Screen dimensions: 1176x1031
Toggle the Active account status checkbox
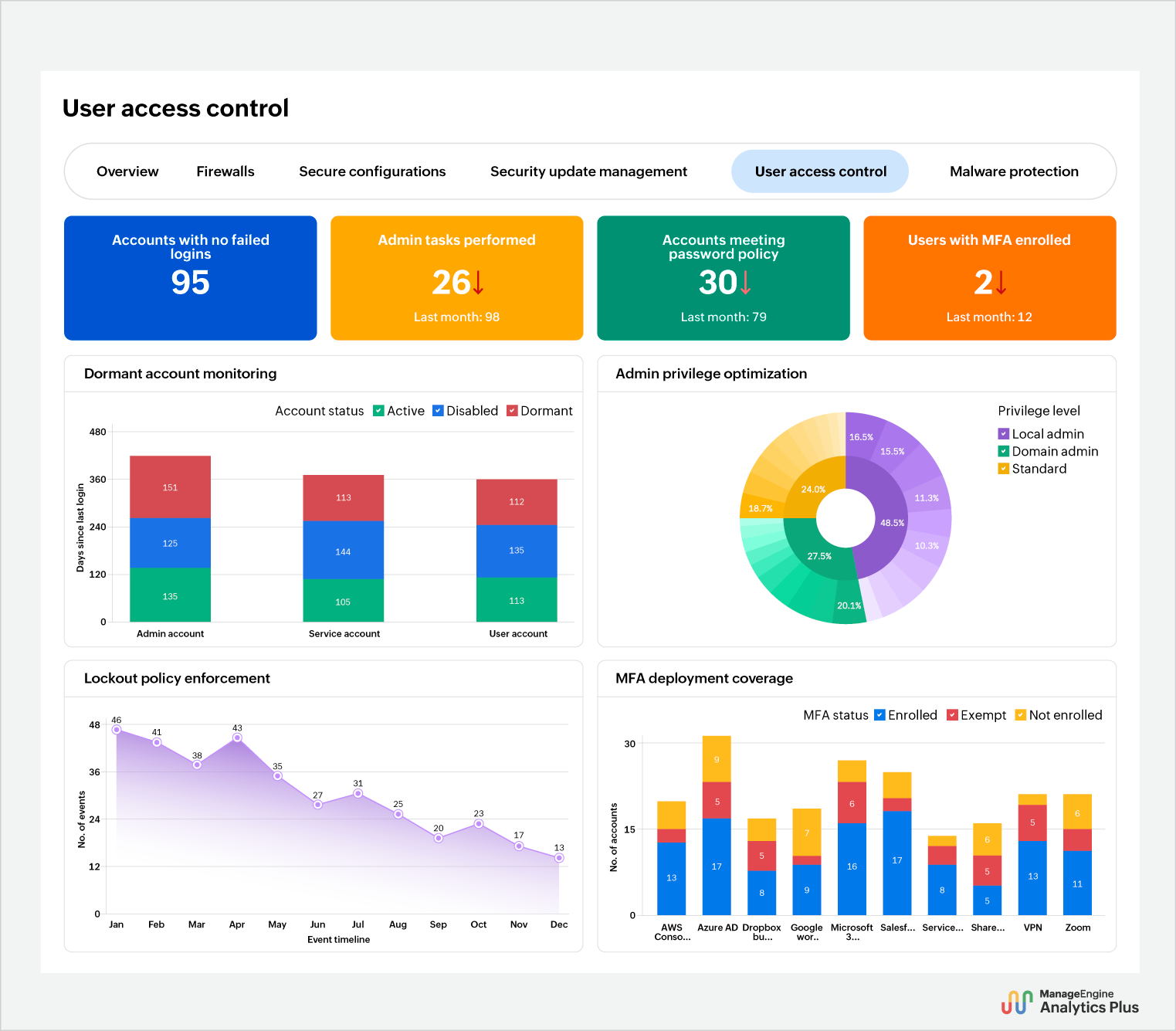tap(378, 411)
